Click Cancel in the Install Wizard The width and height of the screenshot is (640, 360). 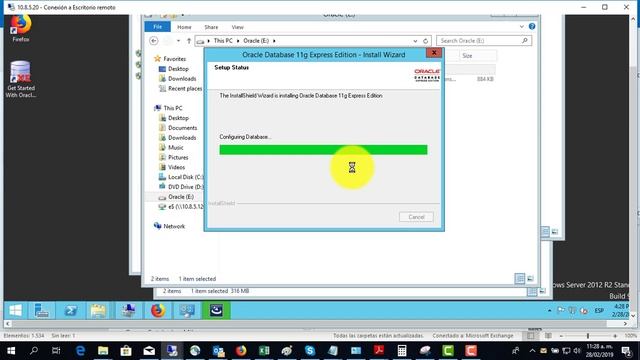click(416, 217)
